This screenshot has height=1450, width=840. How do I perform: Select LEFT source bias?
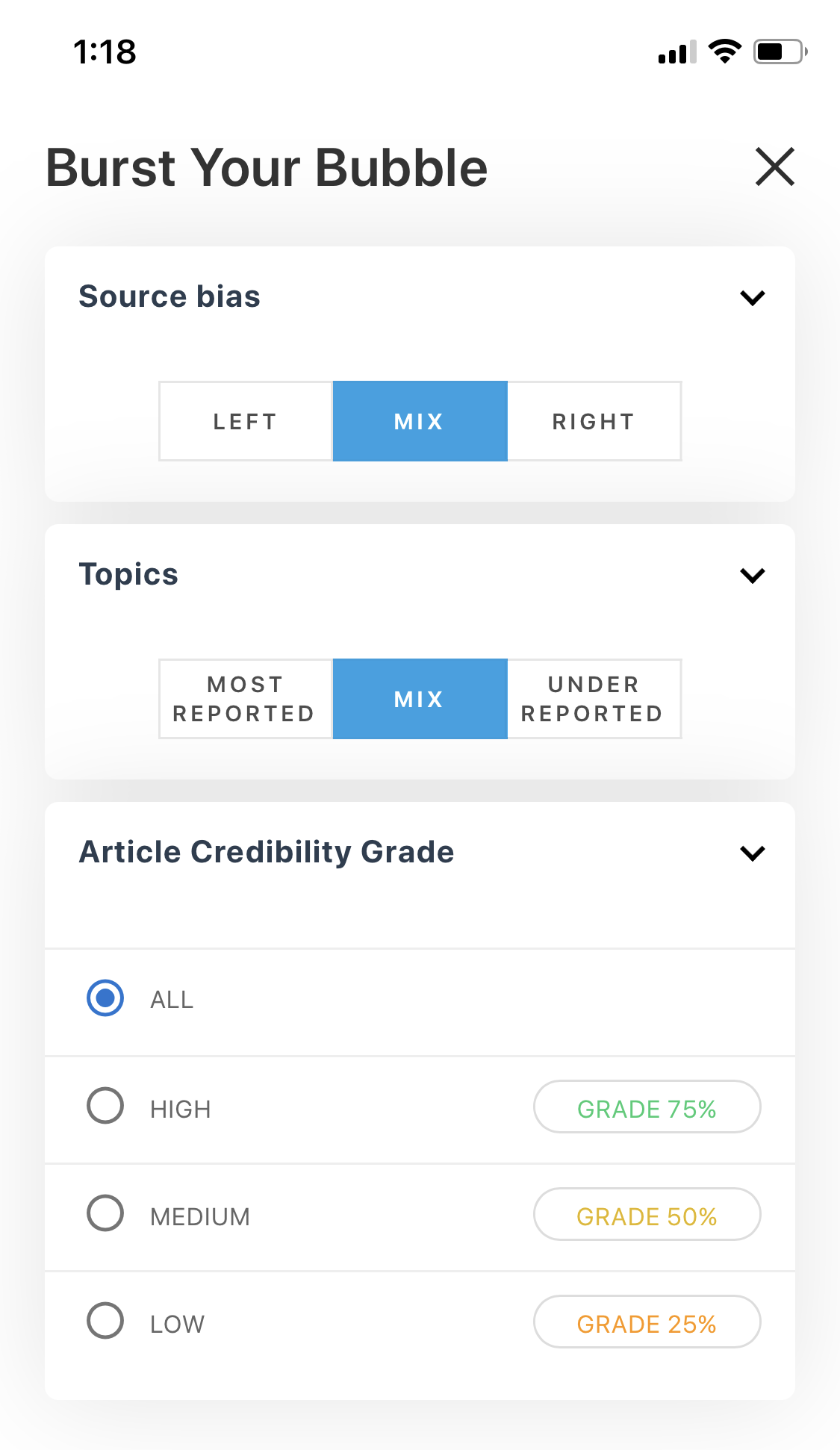pos(246,421)
